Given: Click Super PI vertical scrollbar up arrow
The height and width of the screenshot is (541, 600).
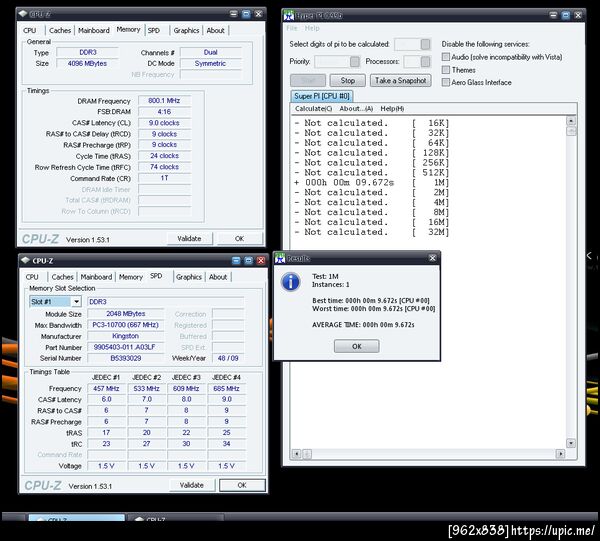Looking at the screenshot, I should [x=571, y=121].
